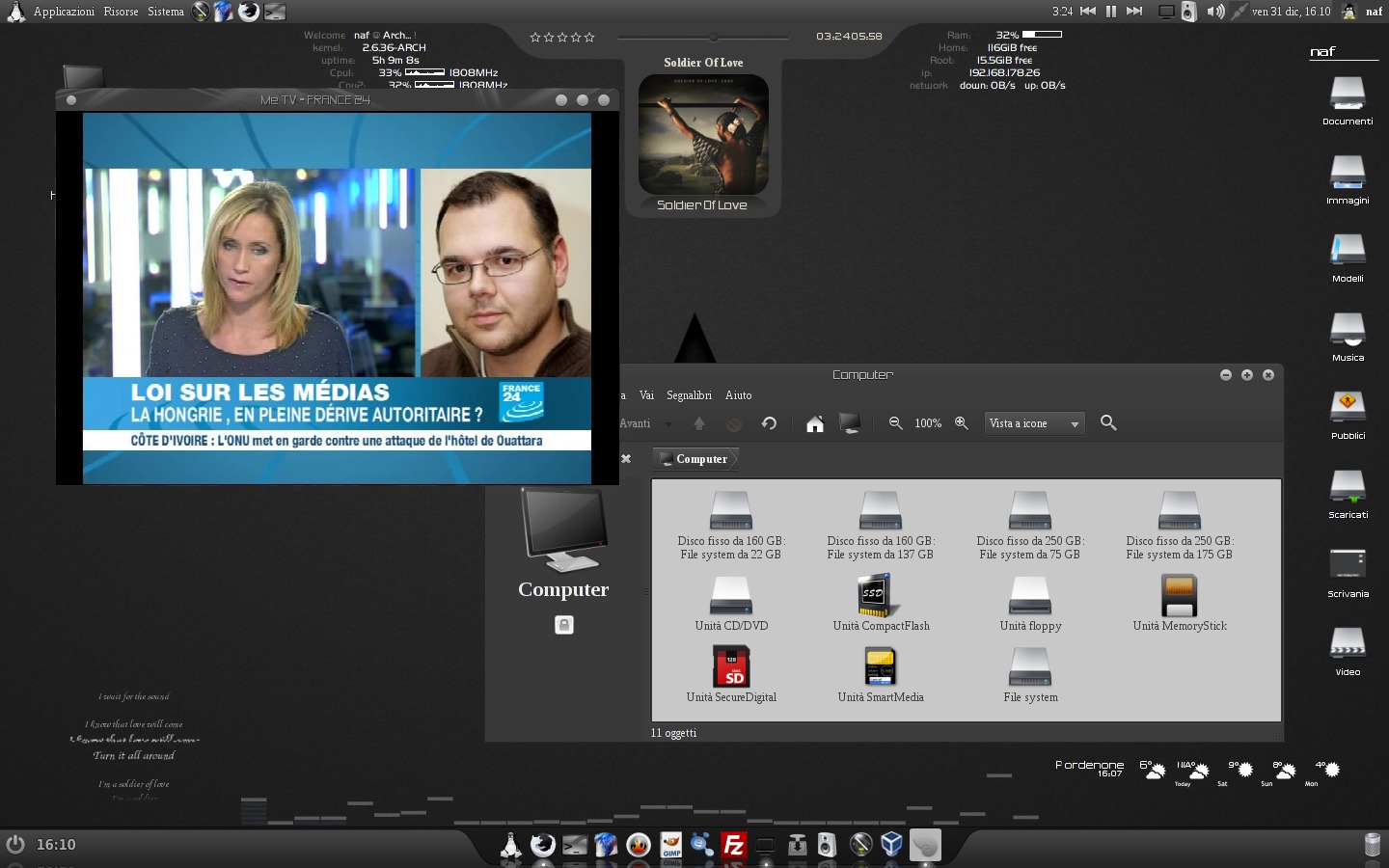Viewport: 1389px width, 868px height.
Task: Open the Aiuto menu
Action: pyautogui.click(x=738, y=395)
